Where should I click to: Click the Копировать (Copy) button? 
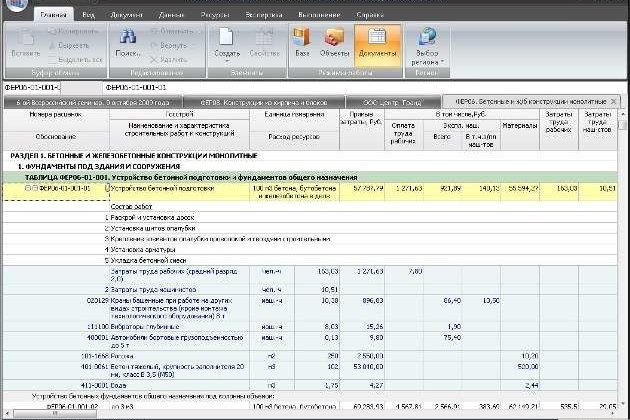click(73, 31)
